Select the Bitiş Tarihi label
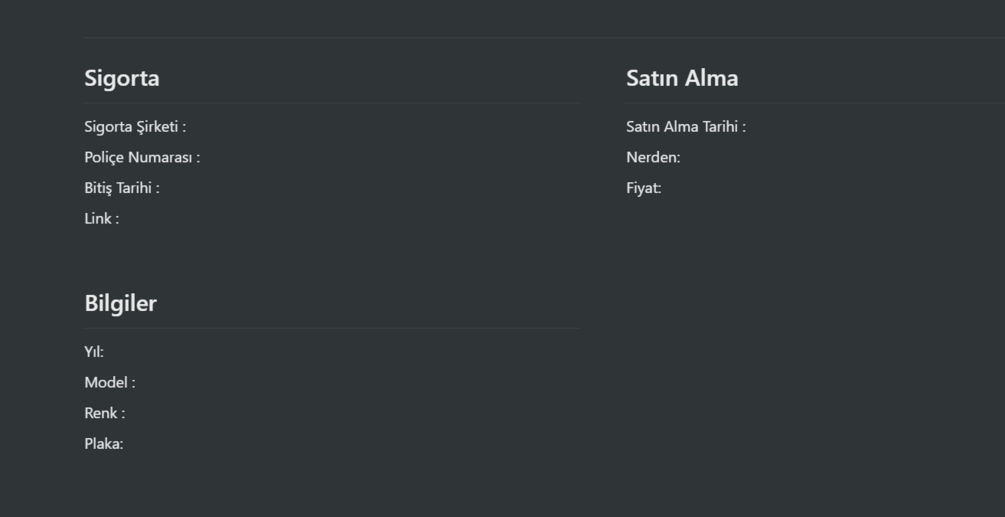 click(122, 188)
